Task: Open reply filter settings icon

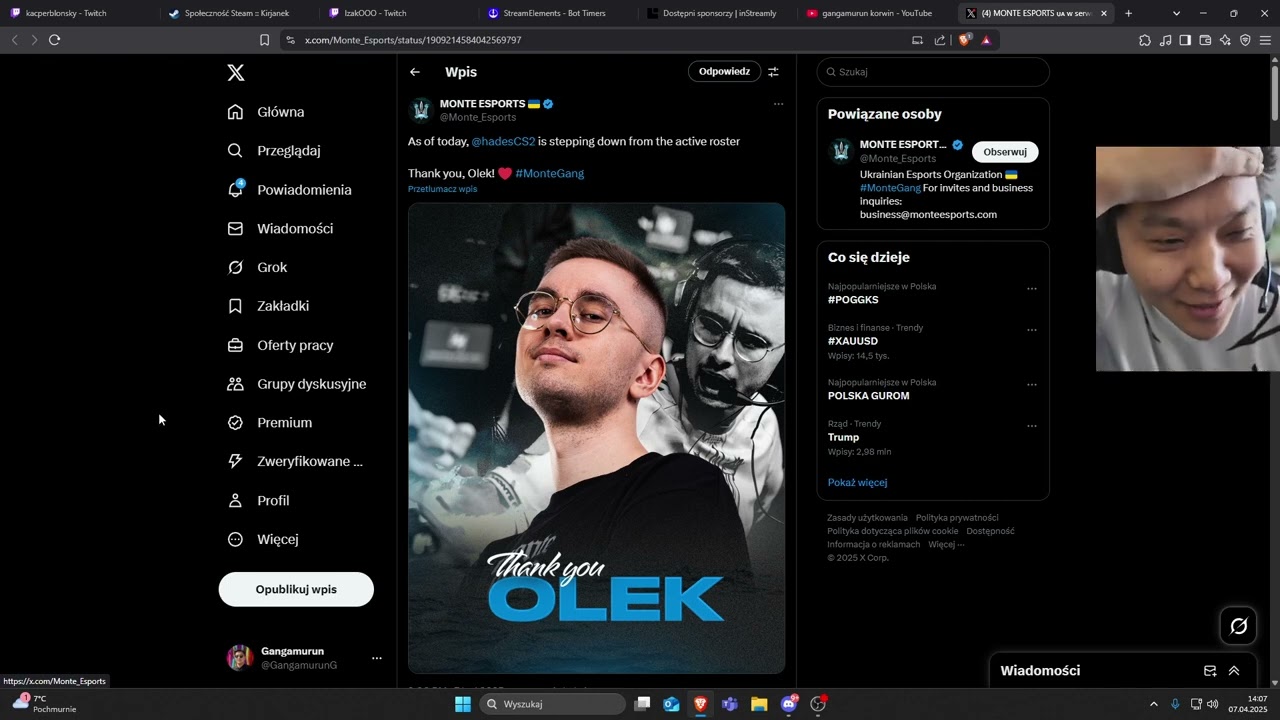Action: click(x=773, y=72)
